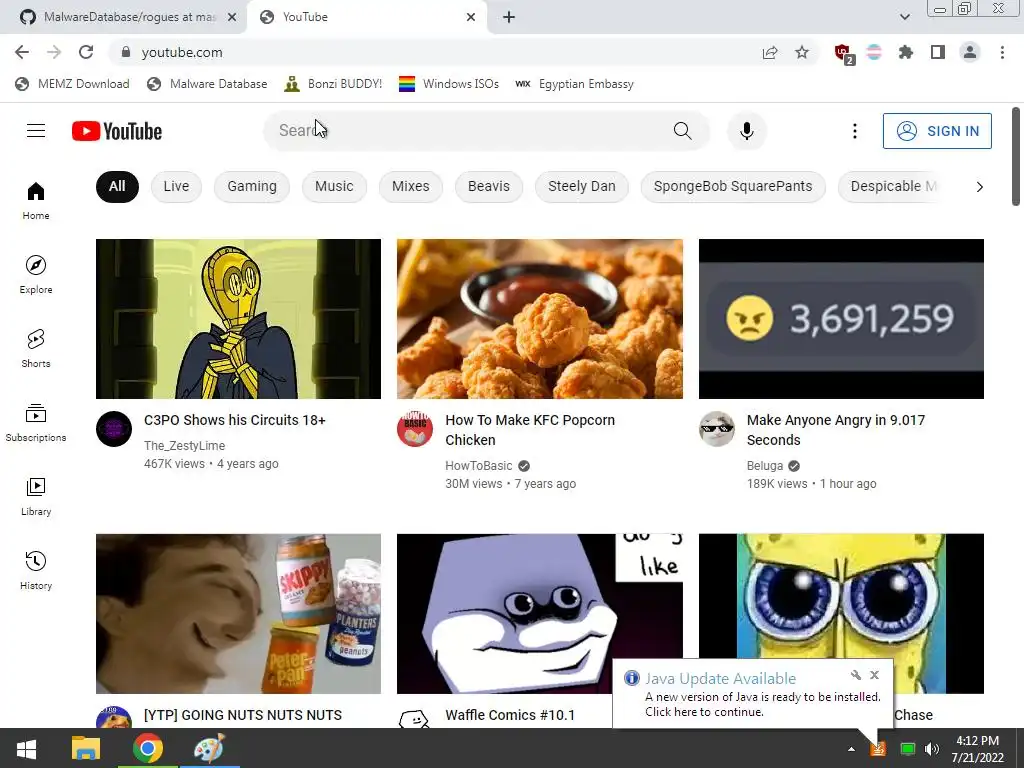
Task: Open Explore in sidebar
Action: (x=36, y=275)
